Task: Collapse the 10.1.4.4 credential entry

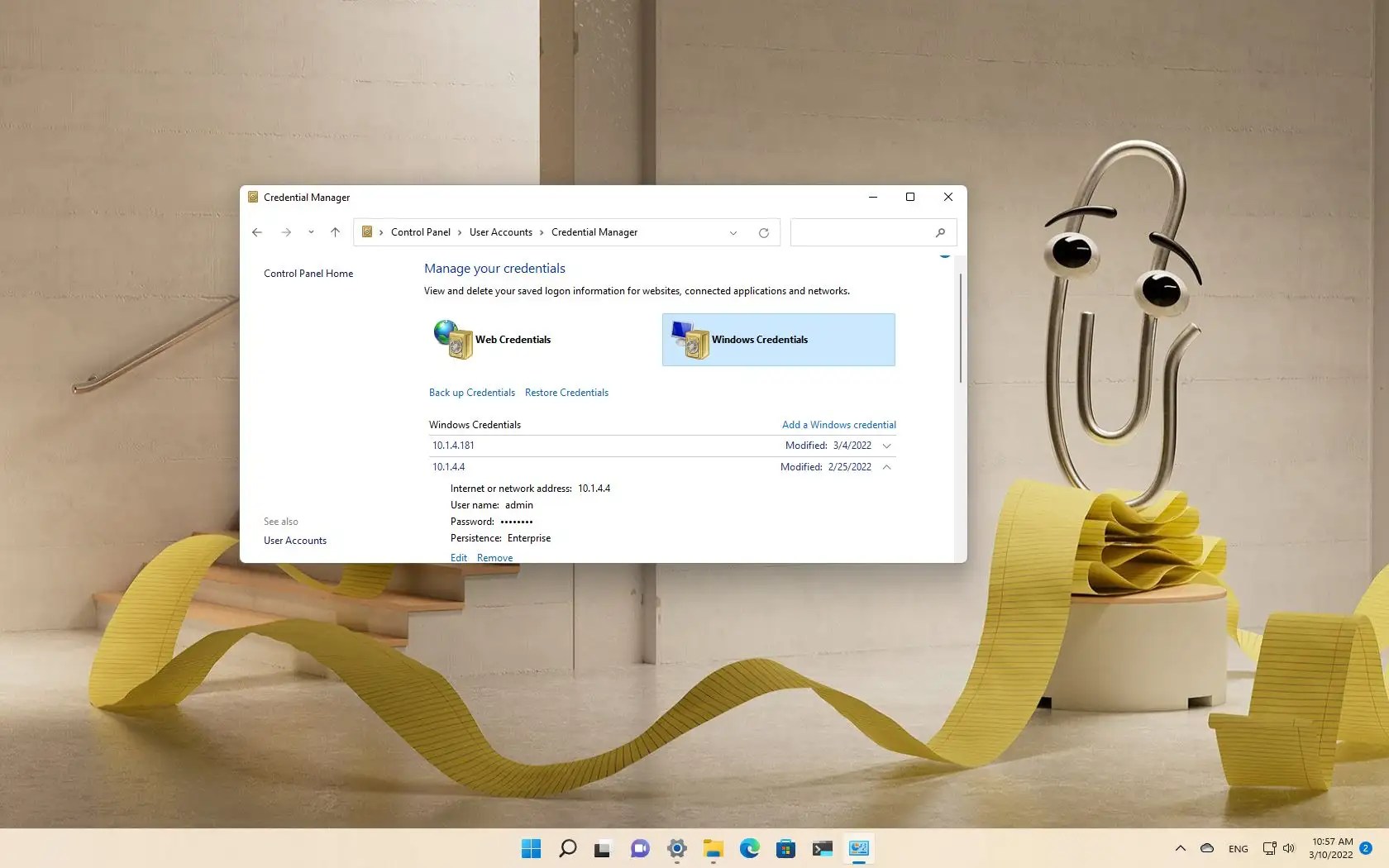Action: [x=887, y=467]
